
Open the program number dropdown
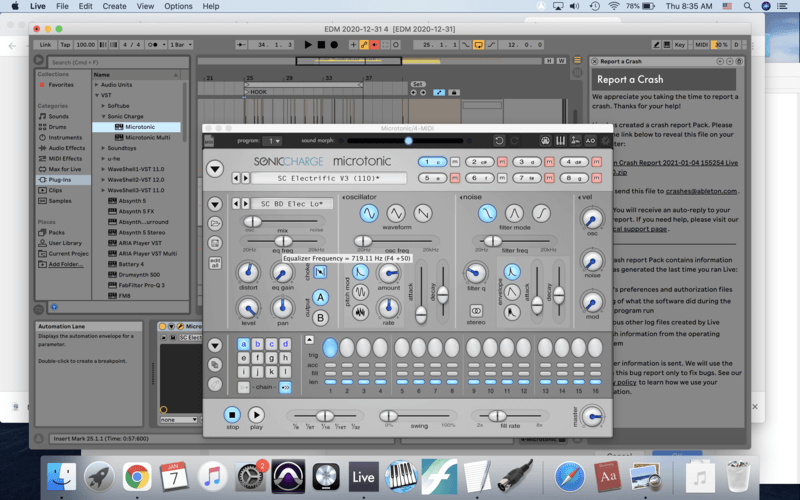(x=272, y=140)
